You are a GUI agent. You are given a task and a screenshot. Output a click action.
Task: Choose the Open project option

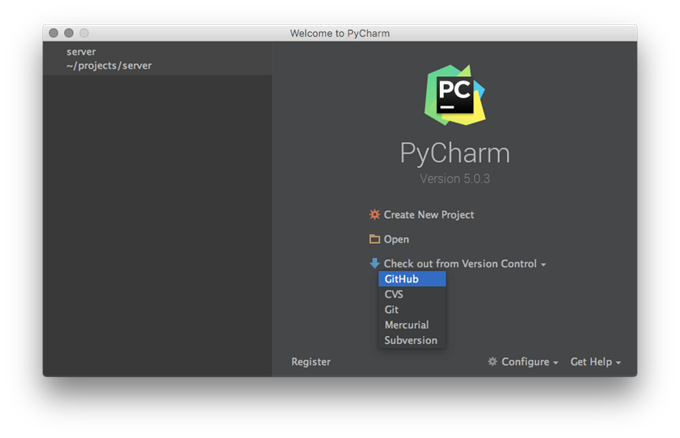396,239
